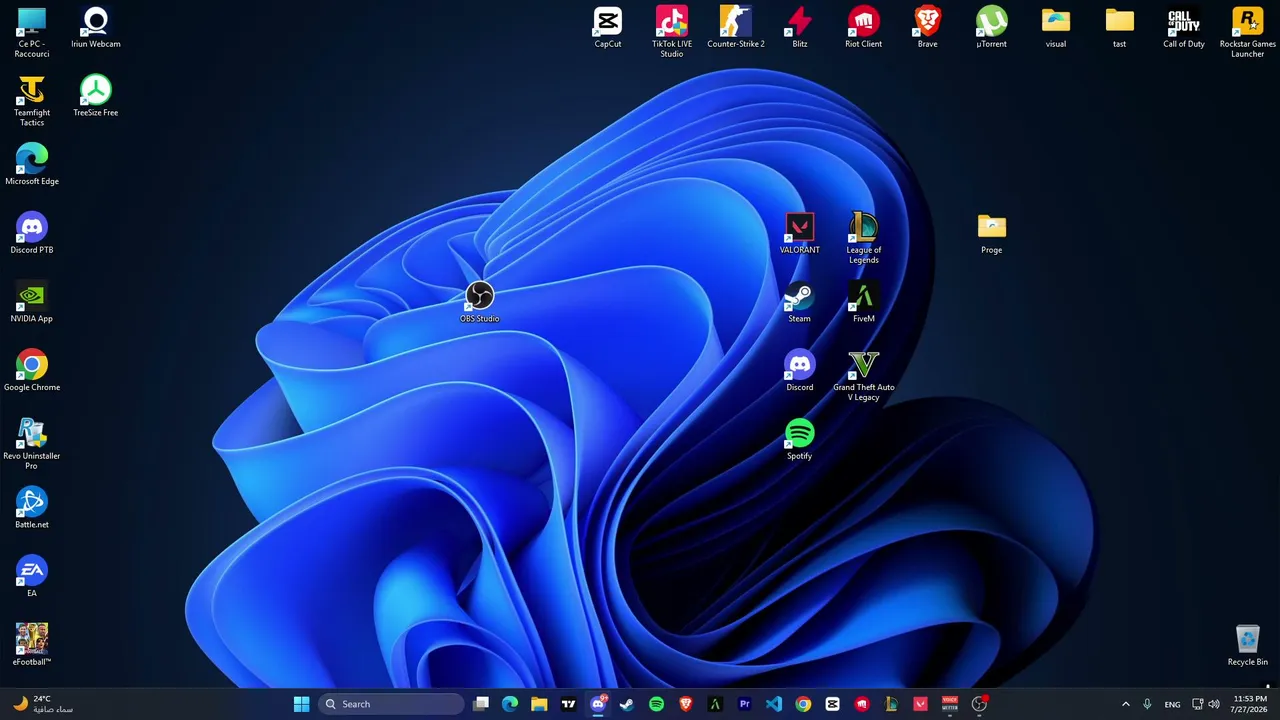Select the TikTok LIVE Studio icon

tap(672, 32)
